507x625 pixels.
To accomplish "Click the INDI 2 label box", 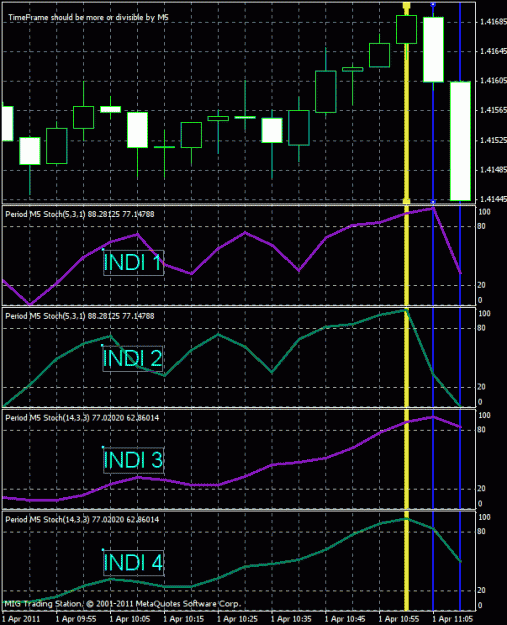I will [133, 358].
